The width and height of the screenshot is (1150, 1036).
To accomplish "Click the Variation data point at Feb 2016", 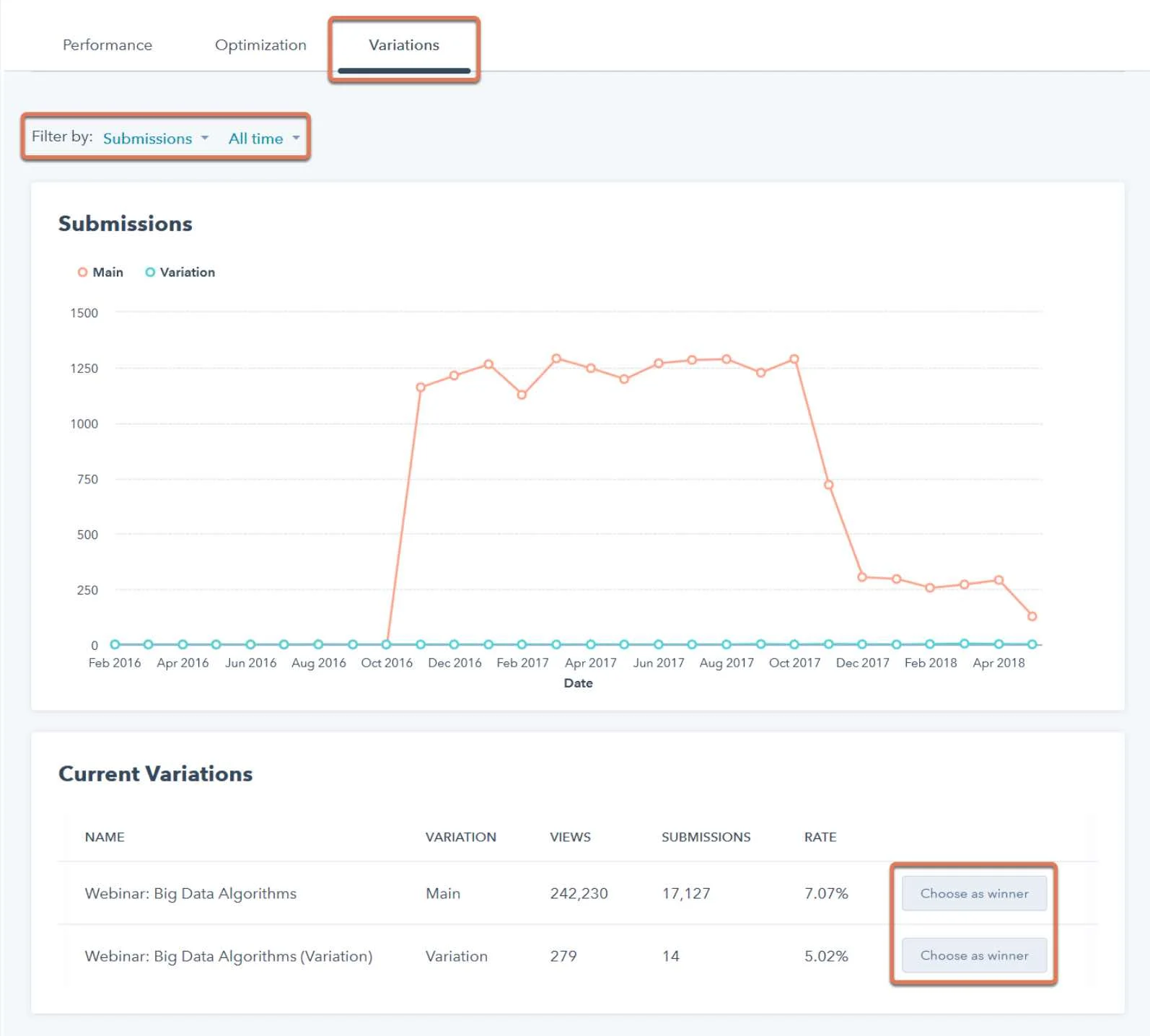I will [115, 644].
